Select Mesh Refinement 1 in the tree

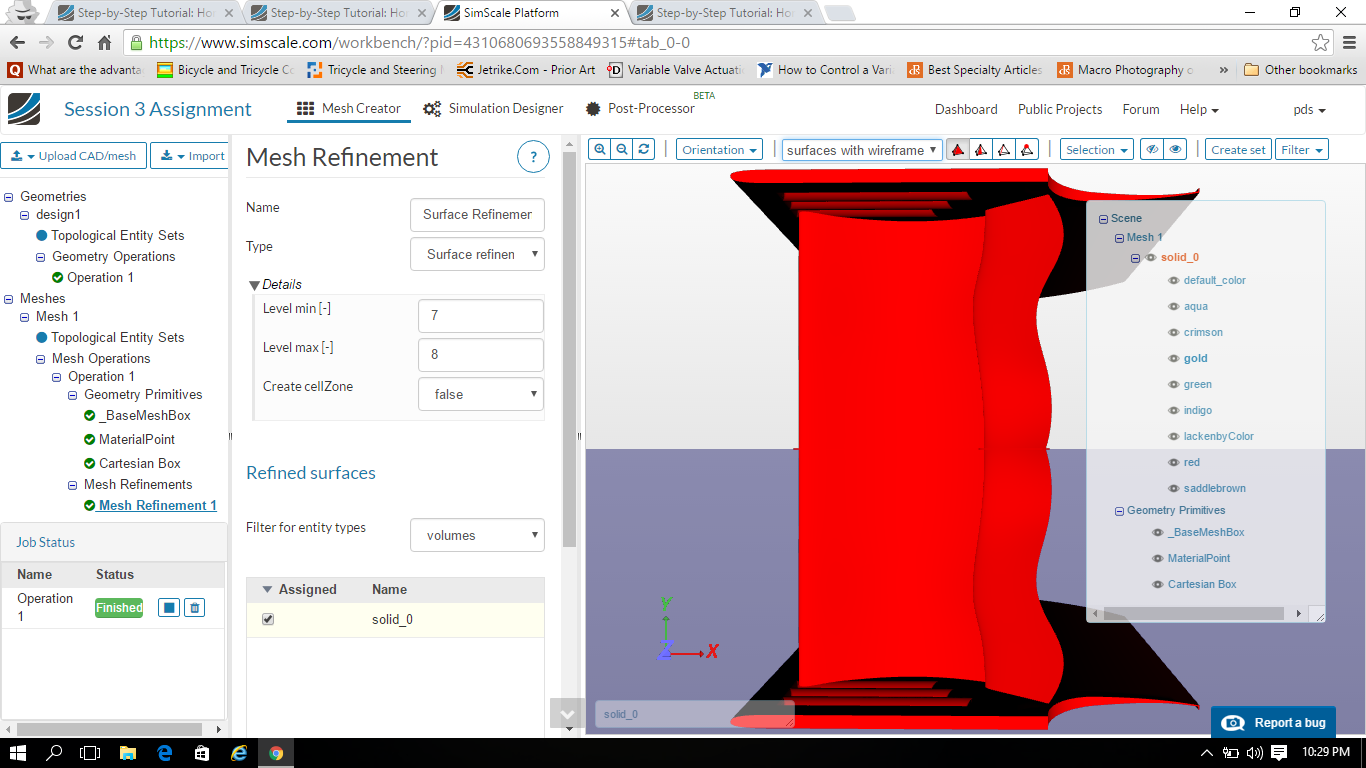157,505
